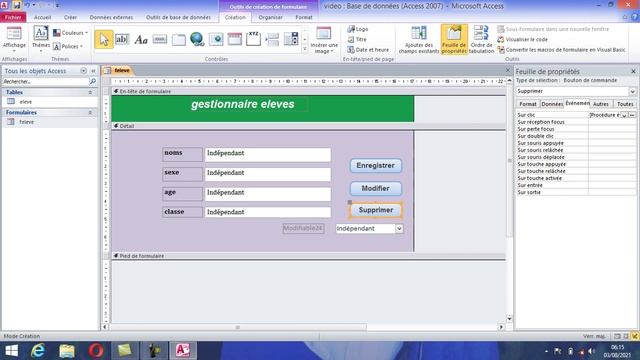Expand the controls gallery More arrow
The image size is (640, 360).
[304, 49]
